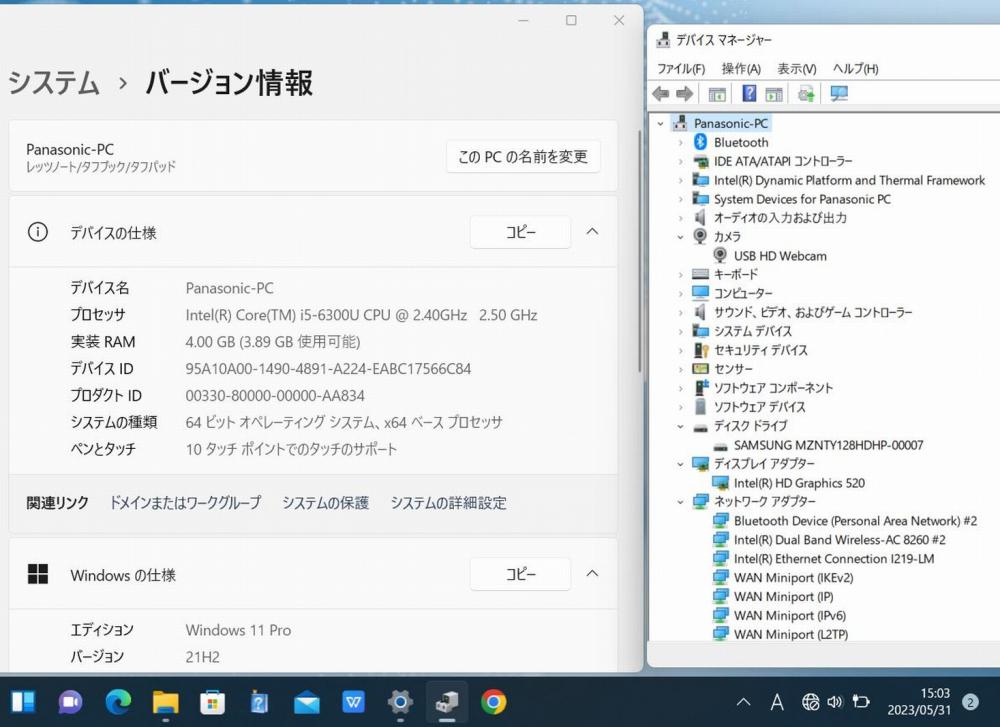The width and height of the screenshot is (1000, 727).
Task: Launch Microsoft Edge from the taskbar
Action: 118,702
